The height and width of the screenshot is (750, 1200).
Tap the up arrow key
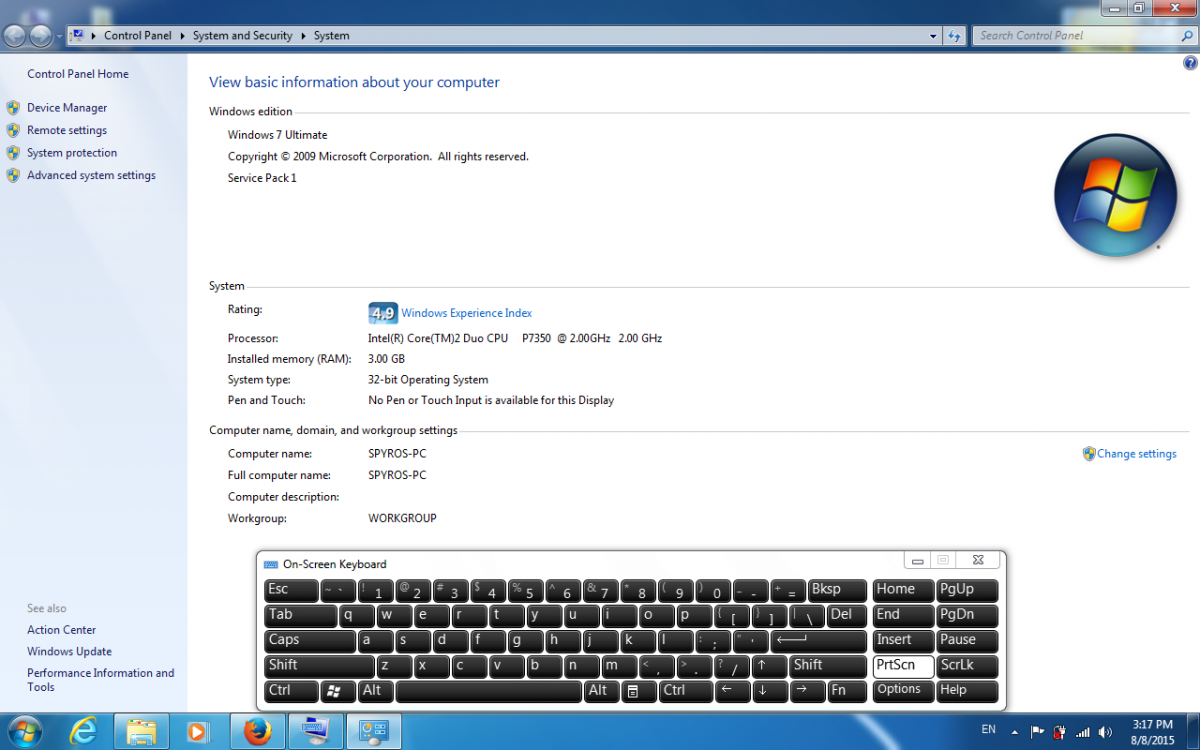769,665
